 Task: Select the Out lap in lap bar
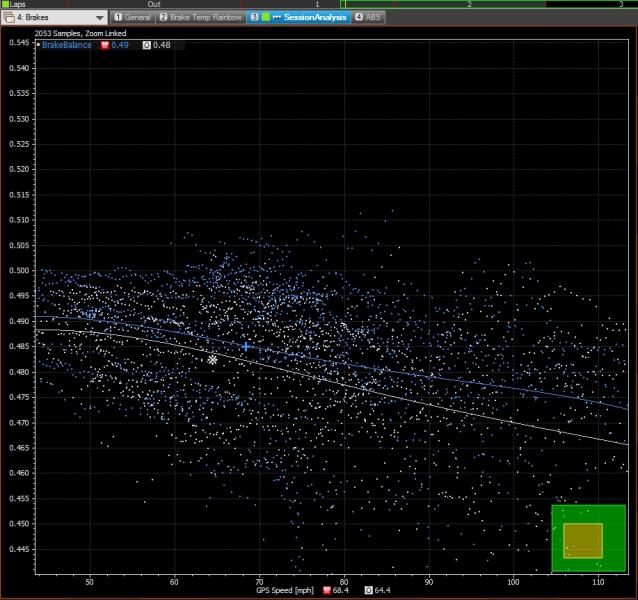tap(154, 4)
